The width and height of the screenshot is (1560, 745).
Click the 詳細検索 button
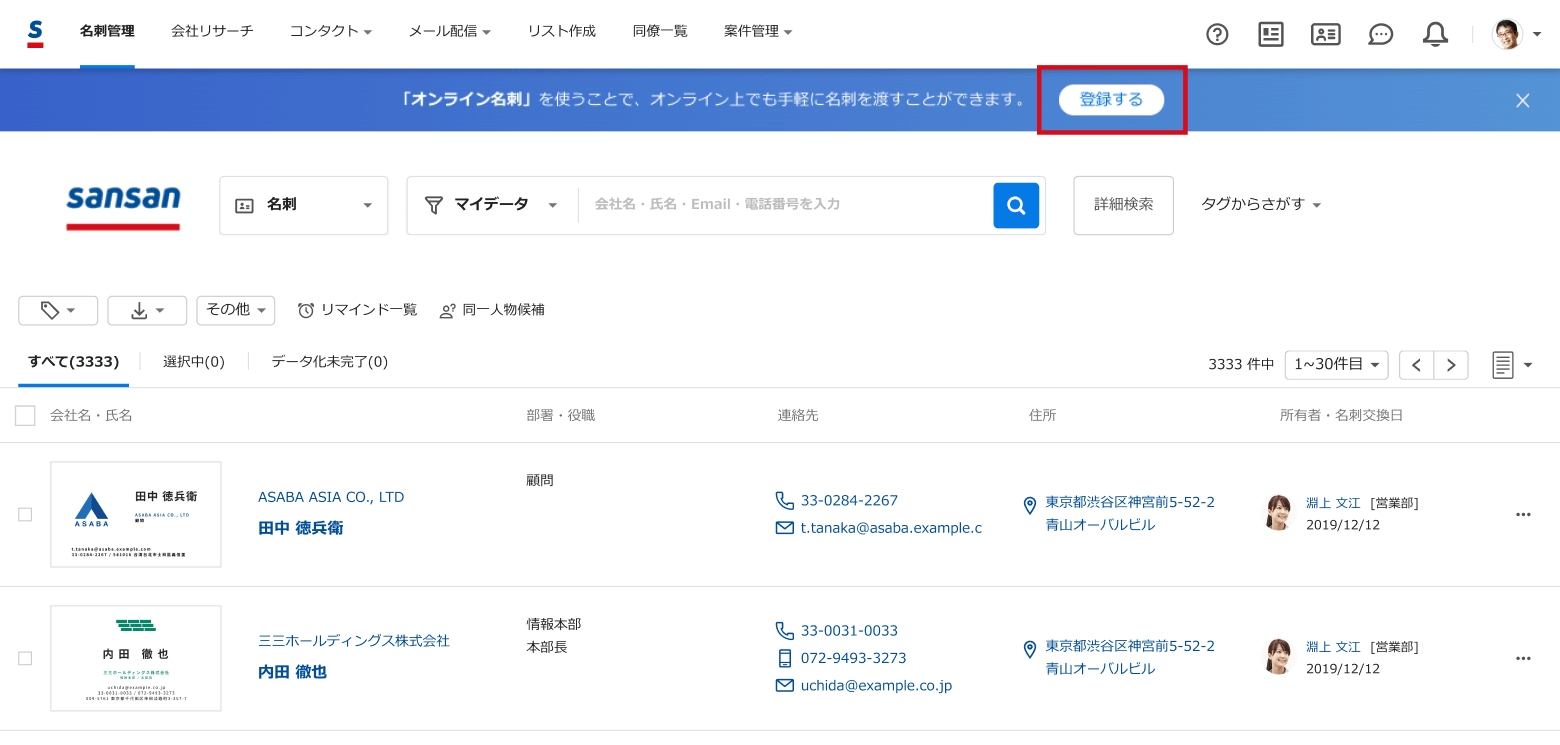[1124, 205]
